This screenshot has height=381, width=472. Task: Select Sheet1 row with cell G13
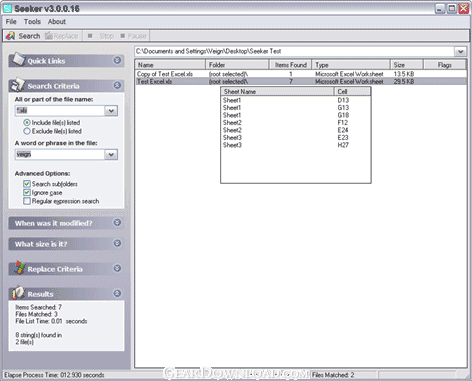(296, 108)
